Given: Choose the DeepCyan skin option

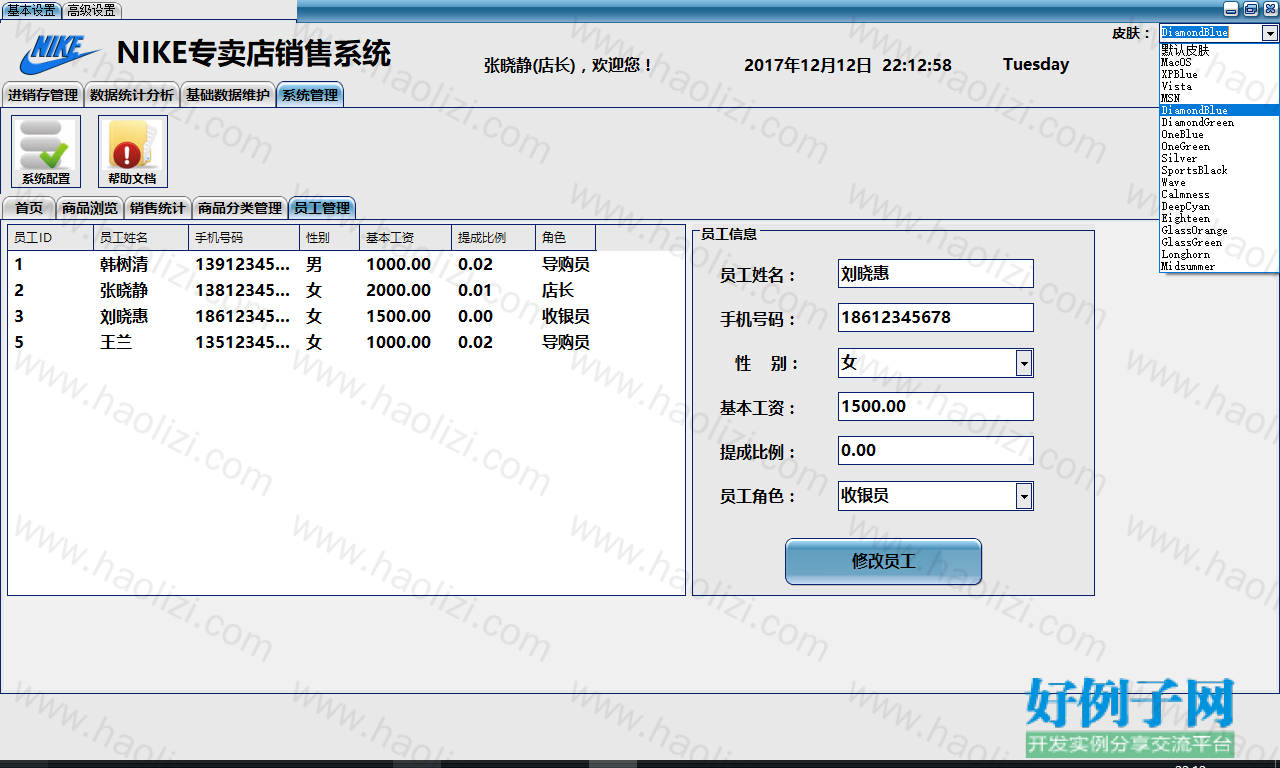Looking at the screenshot, I should tap(1219, 206).
